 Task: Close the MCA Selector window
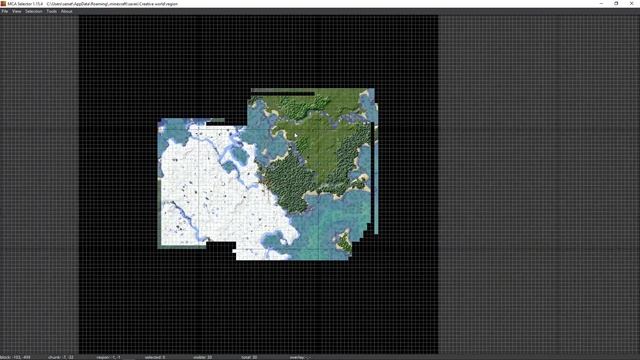[631, 4]
